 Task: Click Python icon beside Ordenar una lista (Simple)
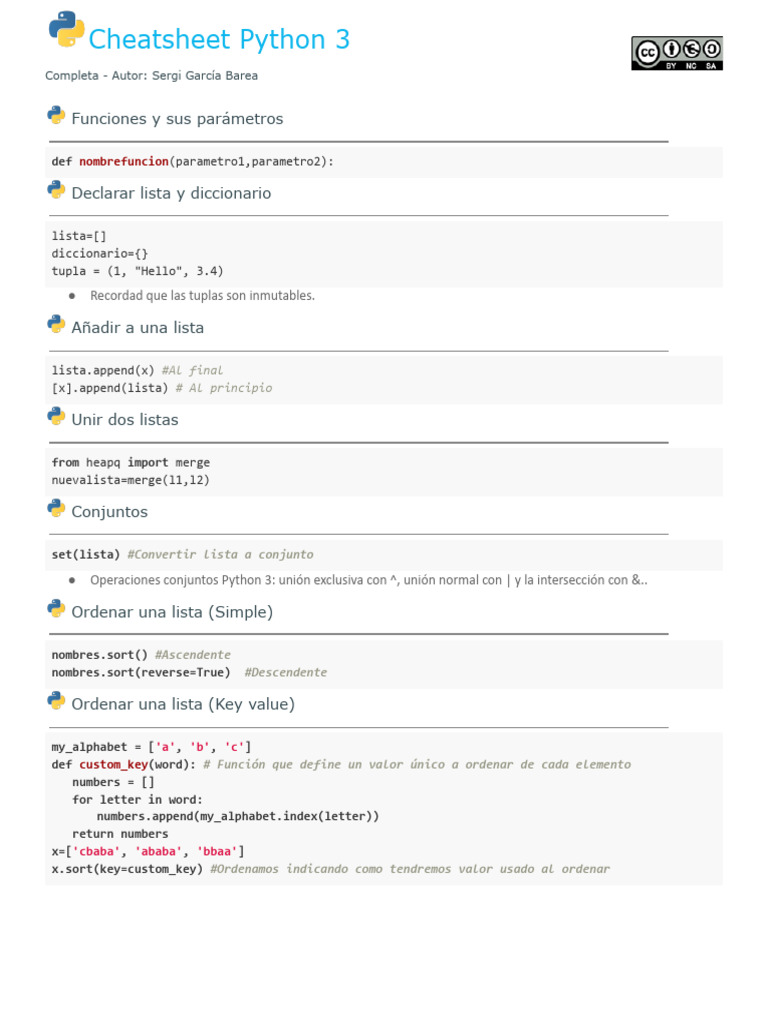tap(56, 609)
